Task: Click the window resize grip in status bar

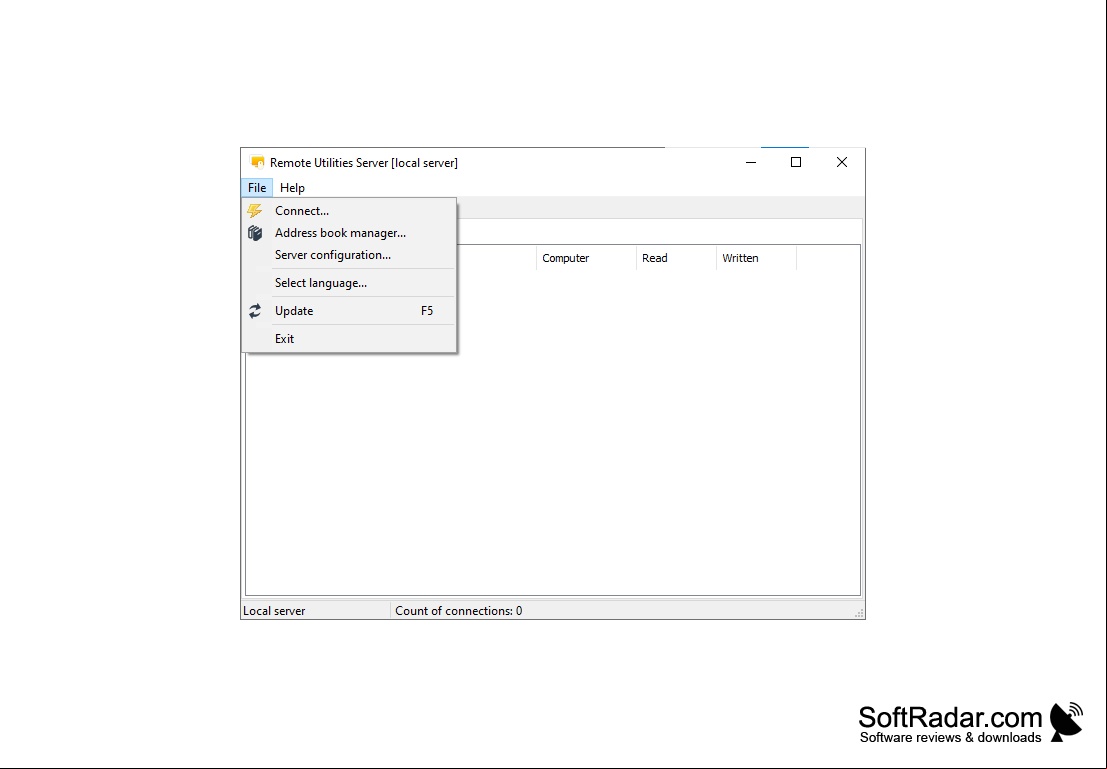Action: (x=859, y=613)
